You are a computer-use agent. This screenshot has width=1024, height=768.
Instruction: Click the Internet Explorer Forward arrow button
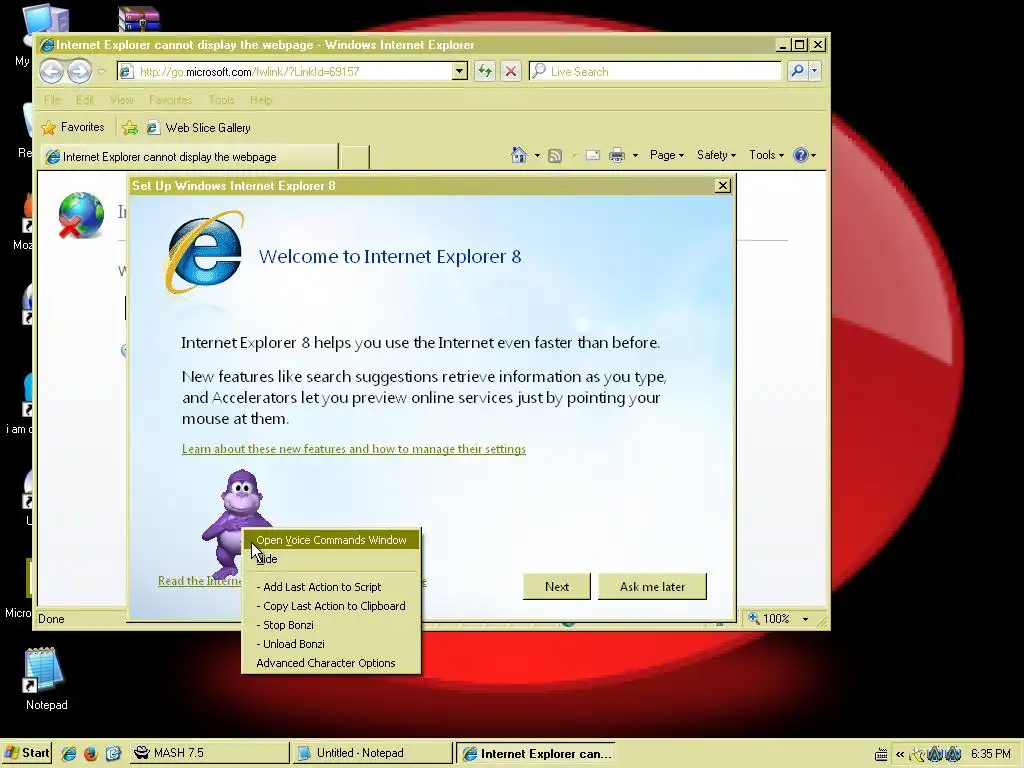(x=79, y=71)
